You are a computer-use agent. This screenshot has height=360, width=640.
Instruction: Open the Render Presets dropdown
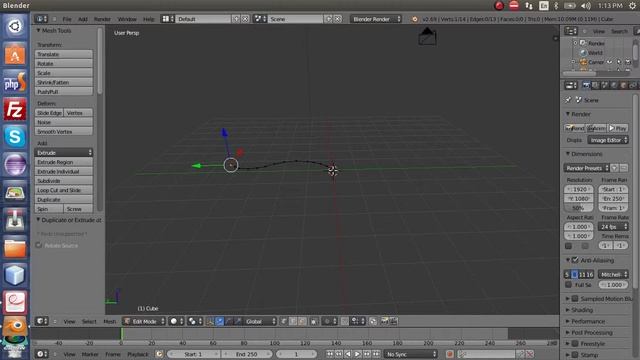click(x=586, y=168)
